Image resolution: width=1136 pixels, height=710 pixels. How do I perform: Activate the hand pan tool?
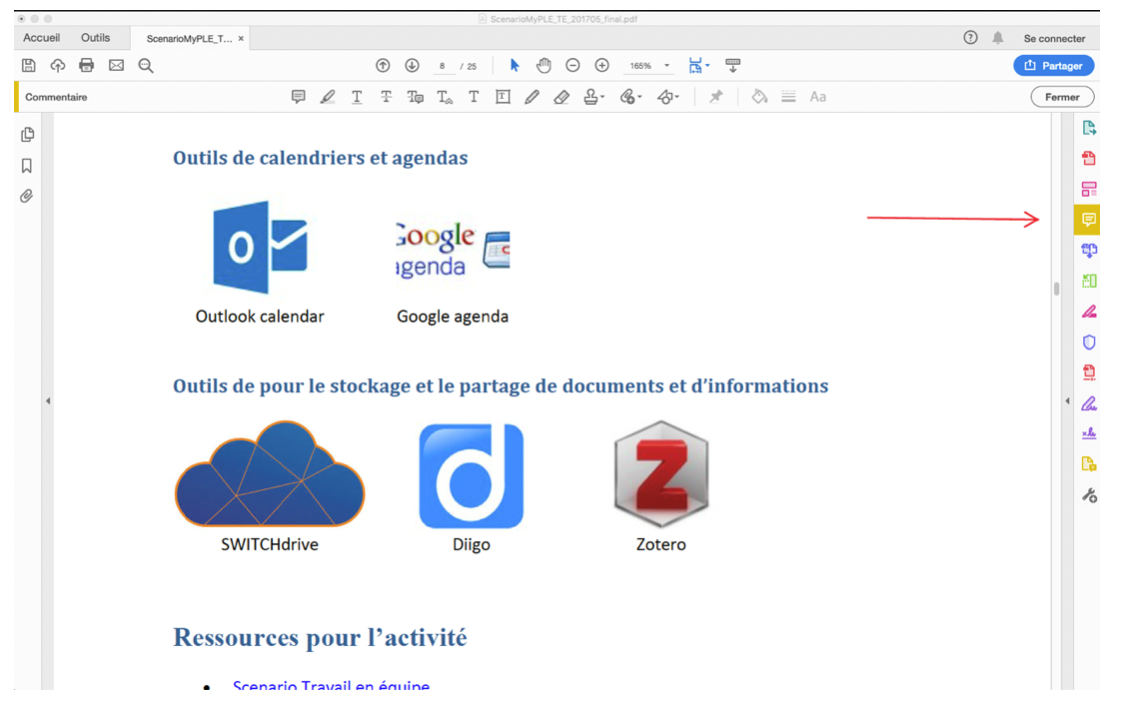pyautogui.click(x=543, y=65)
